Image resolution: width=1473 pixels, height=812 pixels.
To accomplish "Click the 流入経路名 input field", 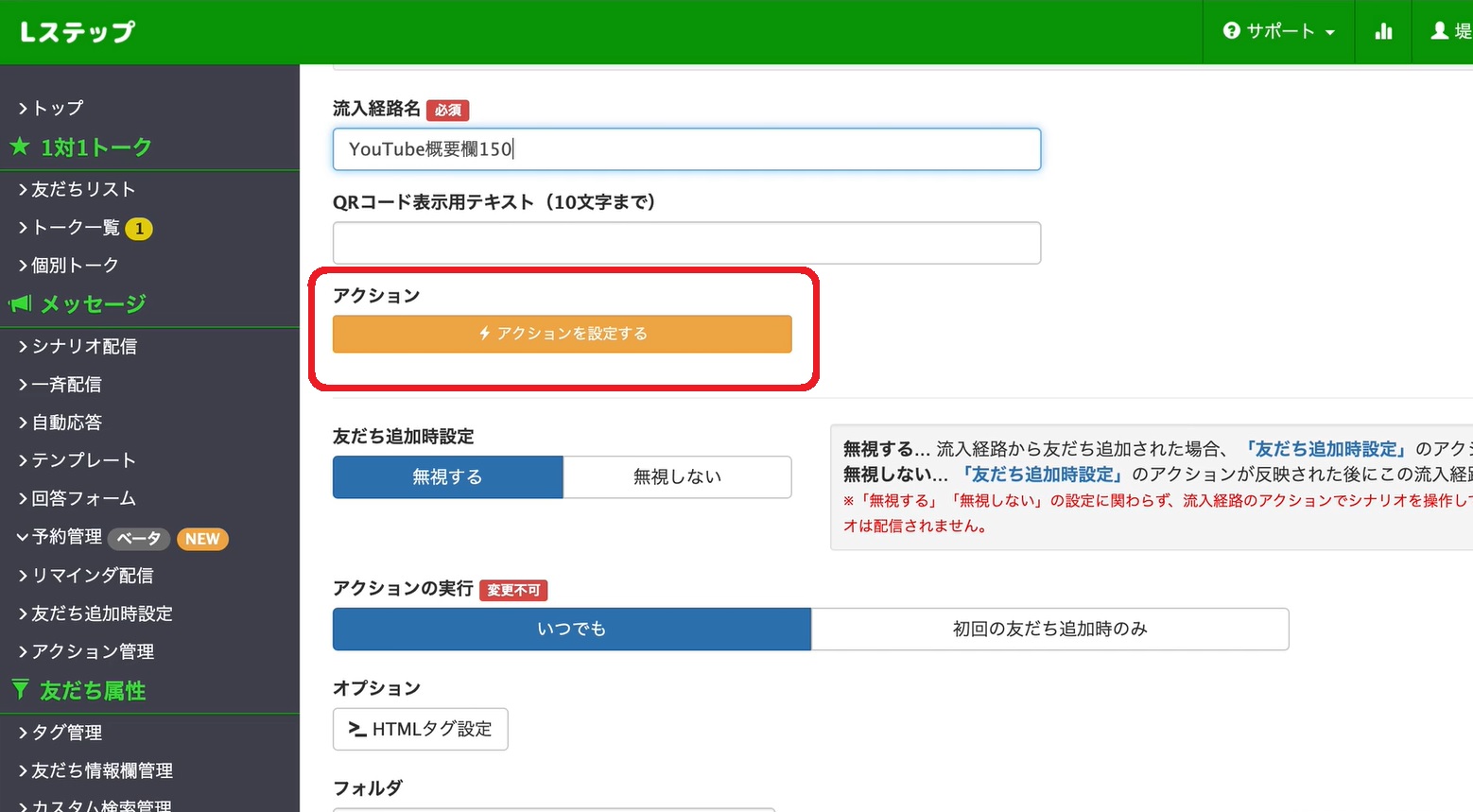I will point(686,149).
